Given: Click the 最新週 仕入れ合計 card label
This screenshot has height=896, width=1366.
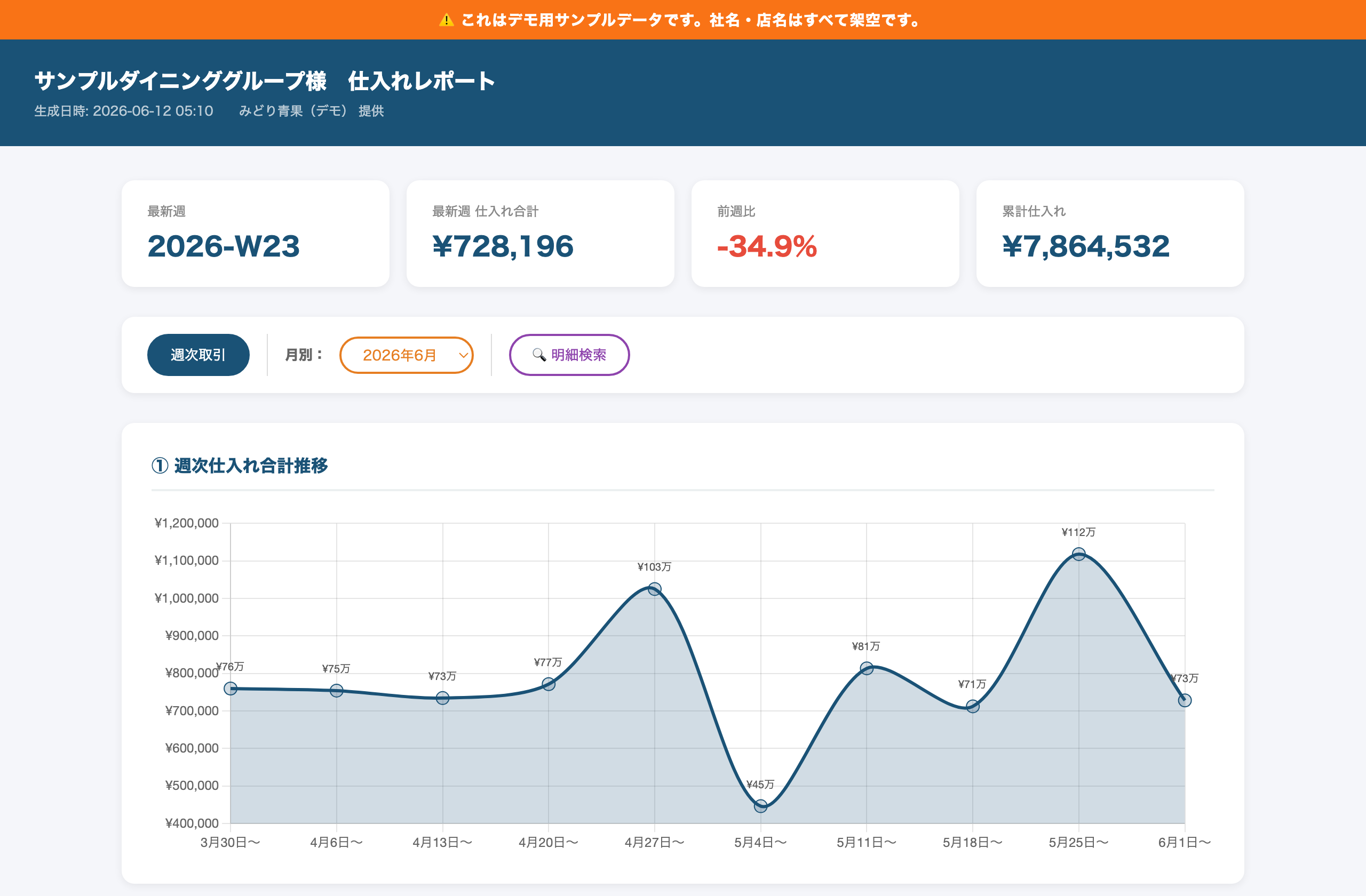Looking at the screenshot, I should coord(485,211).
